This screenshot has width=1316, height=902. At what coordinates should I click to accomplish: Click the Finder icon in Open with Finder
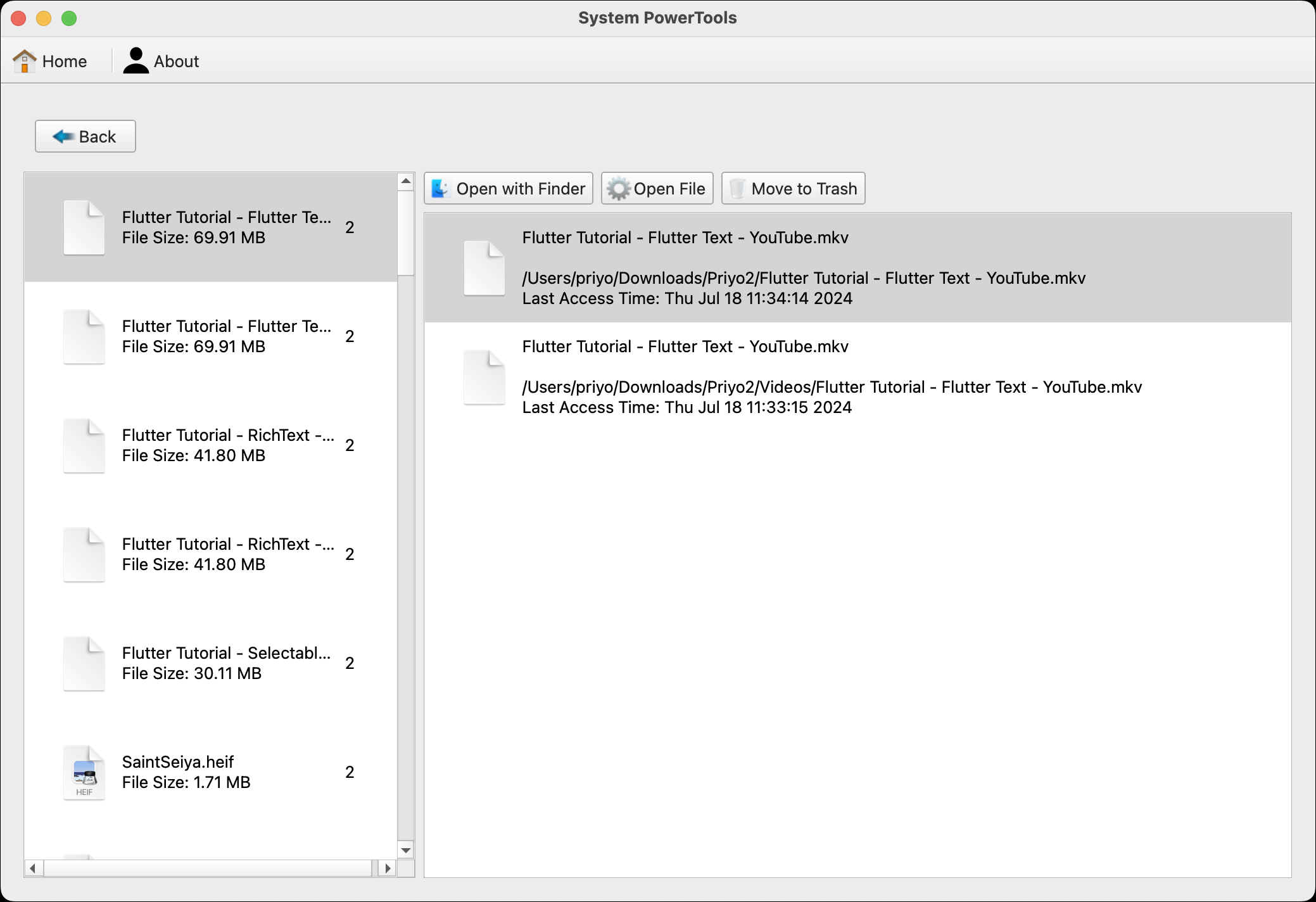[440, 188]
